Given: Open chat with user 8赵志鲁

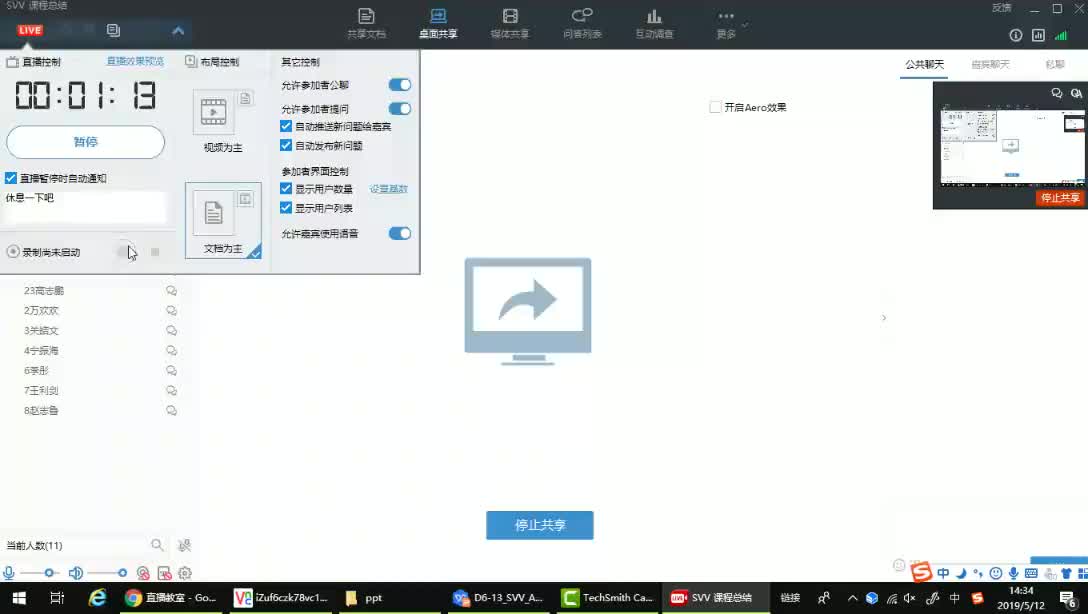Looking at the screenshot, I should click(x=171, y=411).
